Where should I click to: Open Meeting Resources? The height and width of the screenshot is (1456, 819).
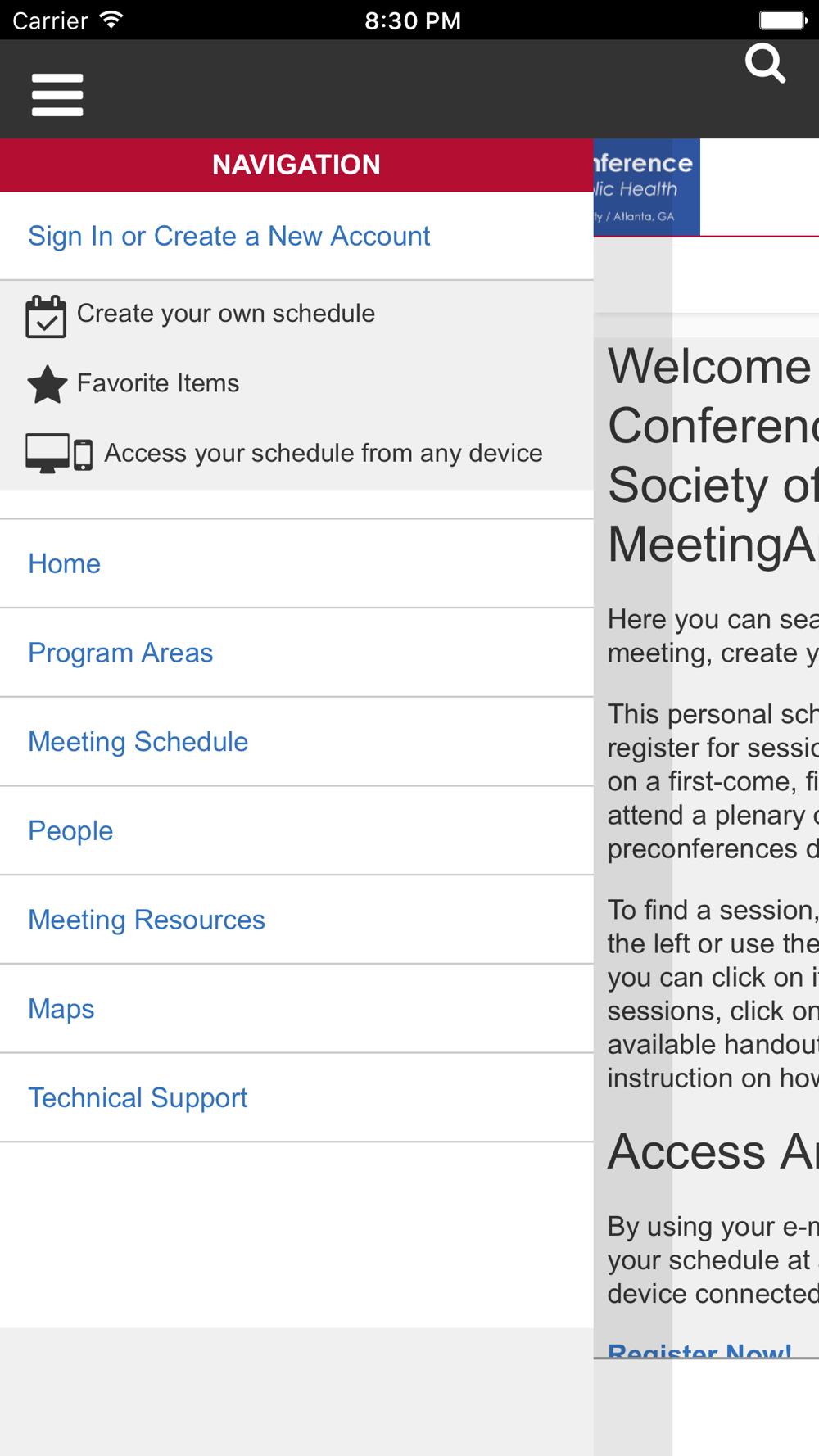coord(147,920)
